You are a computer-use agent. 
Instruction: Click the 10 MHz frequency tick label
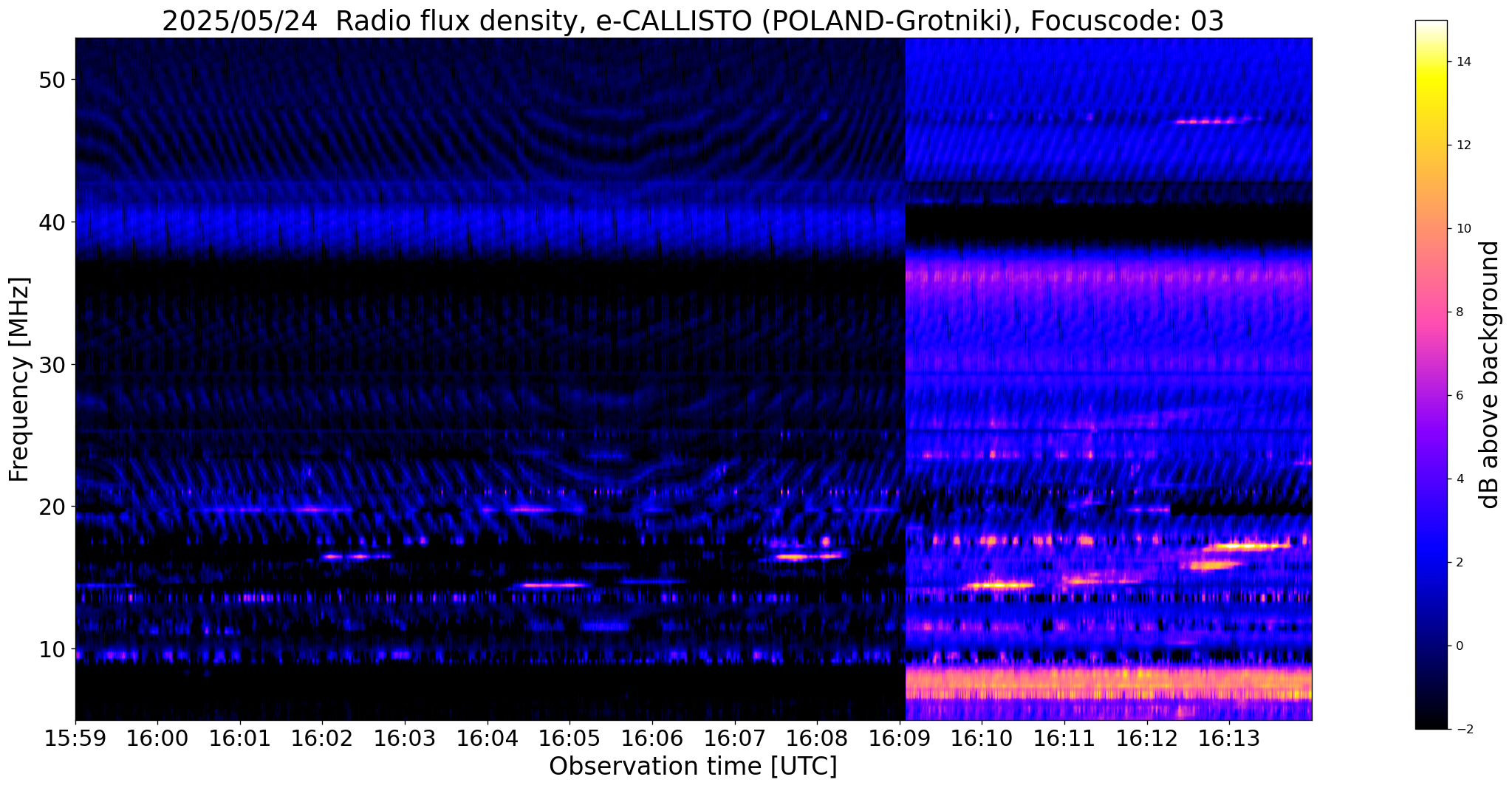pos(52,649)
